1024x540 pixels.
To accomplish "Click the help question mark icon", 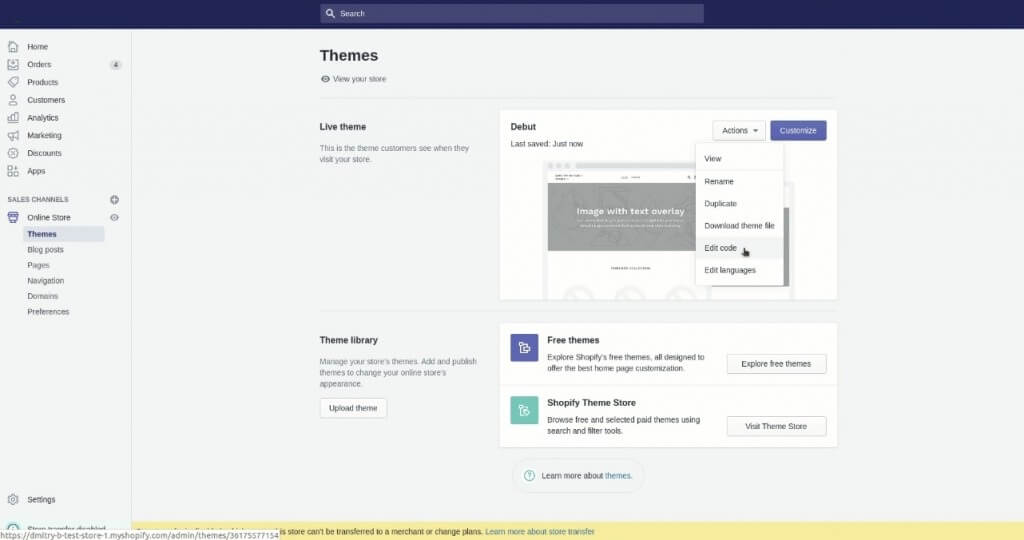I will [530, 475].
